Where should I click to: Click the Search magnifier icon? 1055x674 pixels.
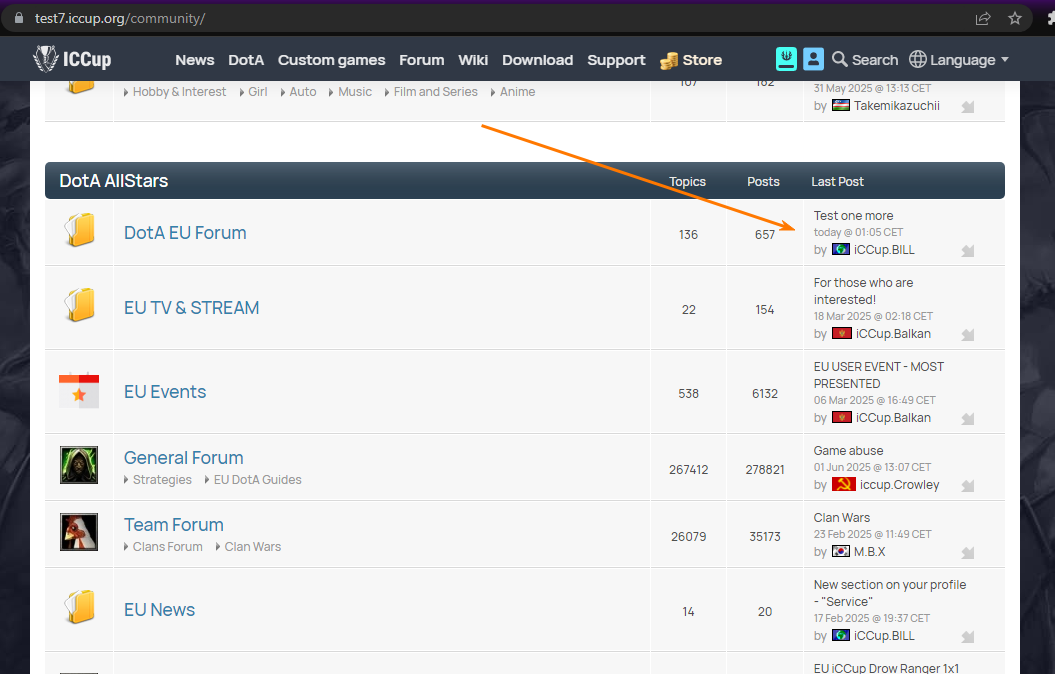click(x=839, y=59)
